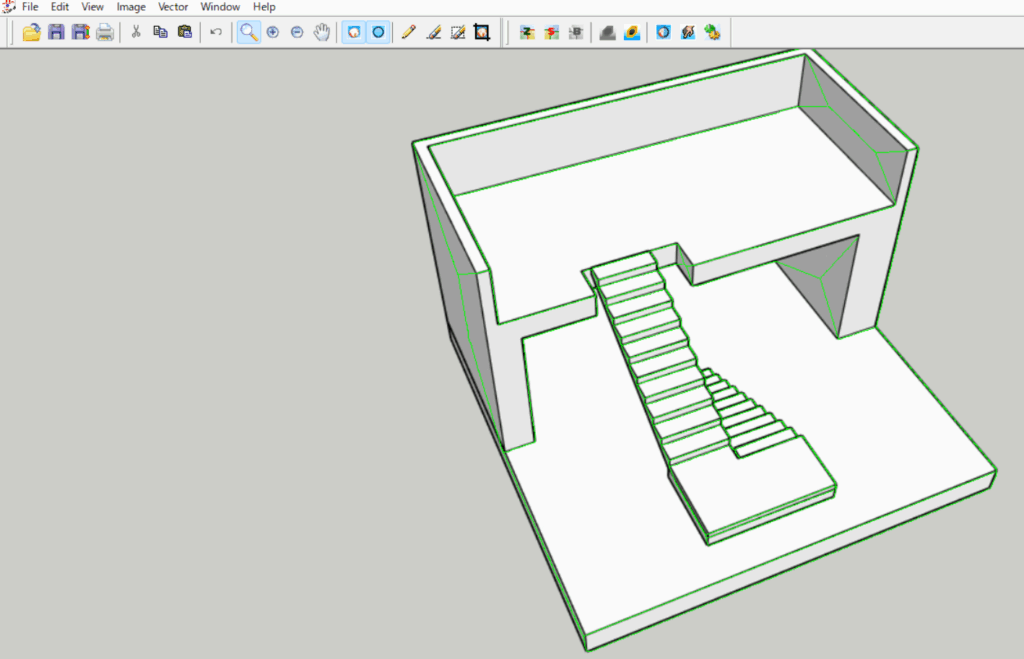Click the green Z vectorize icon

click(x=527, y=32)
